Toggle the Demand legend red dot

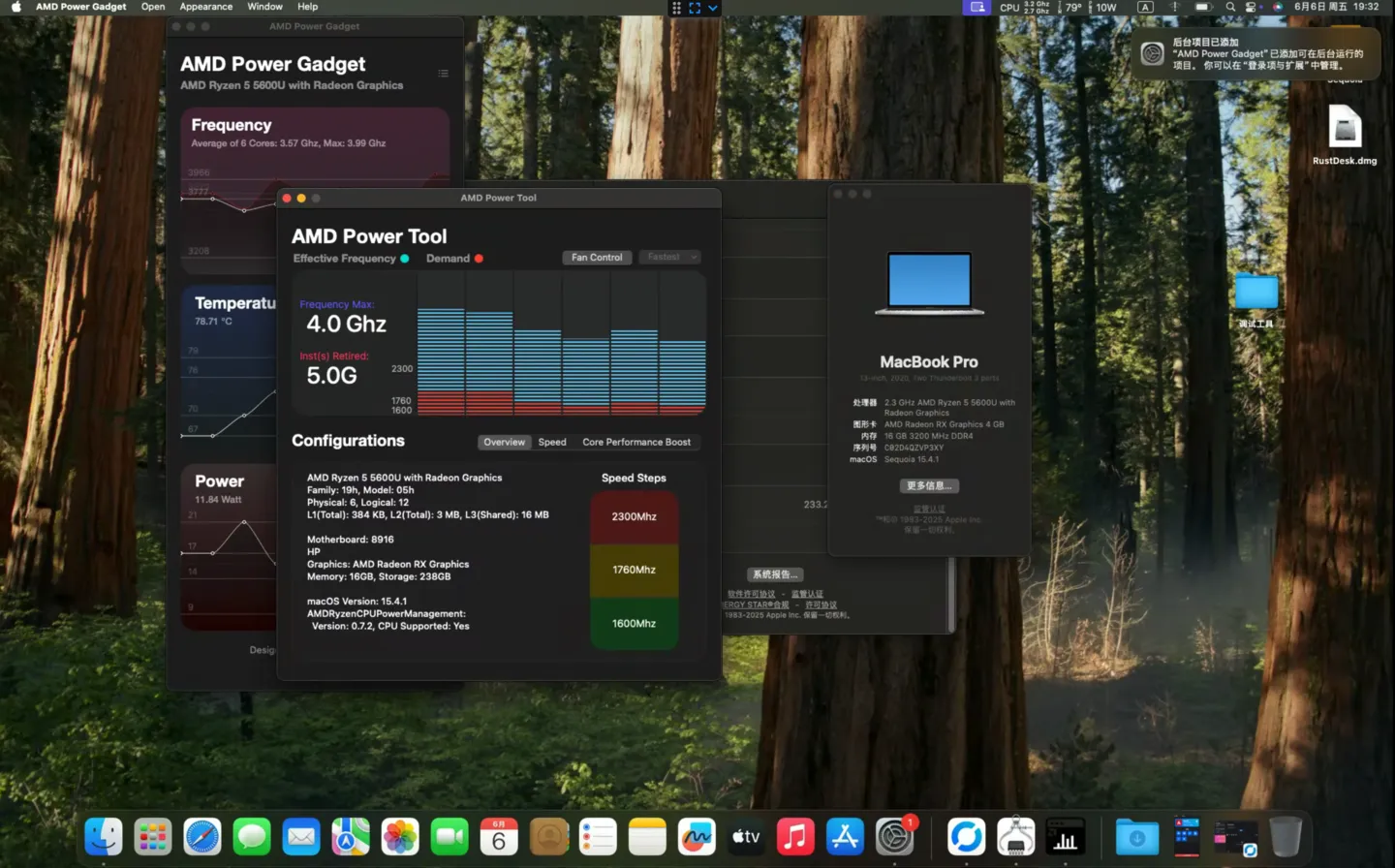(479, 259)
